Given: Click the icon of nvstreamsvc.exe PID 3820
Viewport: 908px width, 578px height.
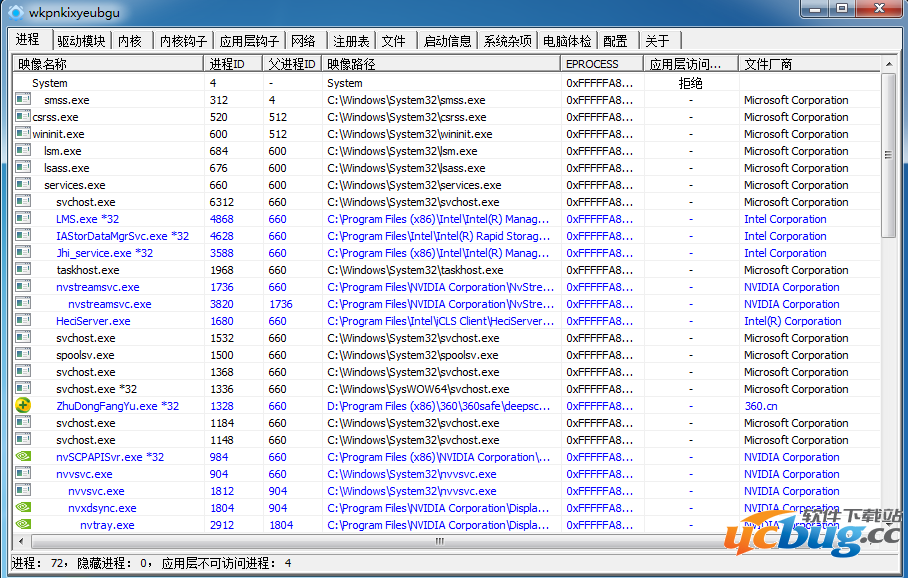Looking at the screenshot, I should [23, 303].
